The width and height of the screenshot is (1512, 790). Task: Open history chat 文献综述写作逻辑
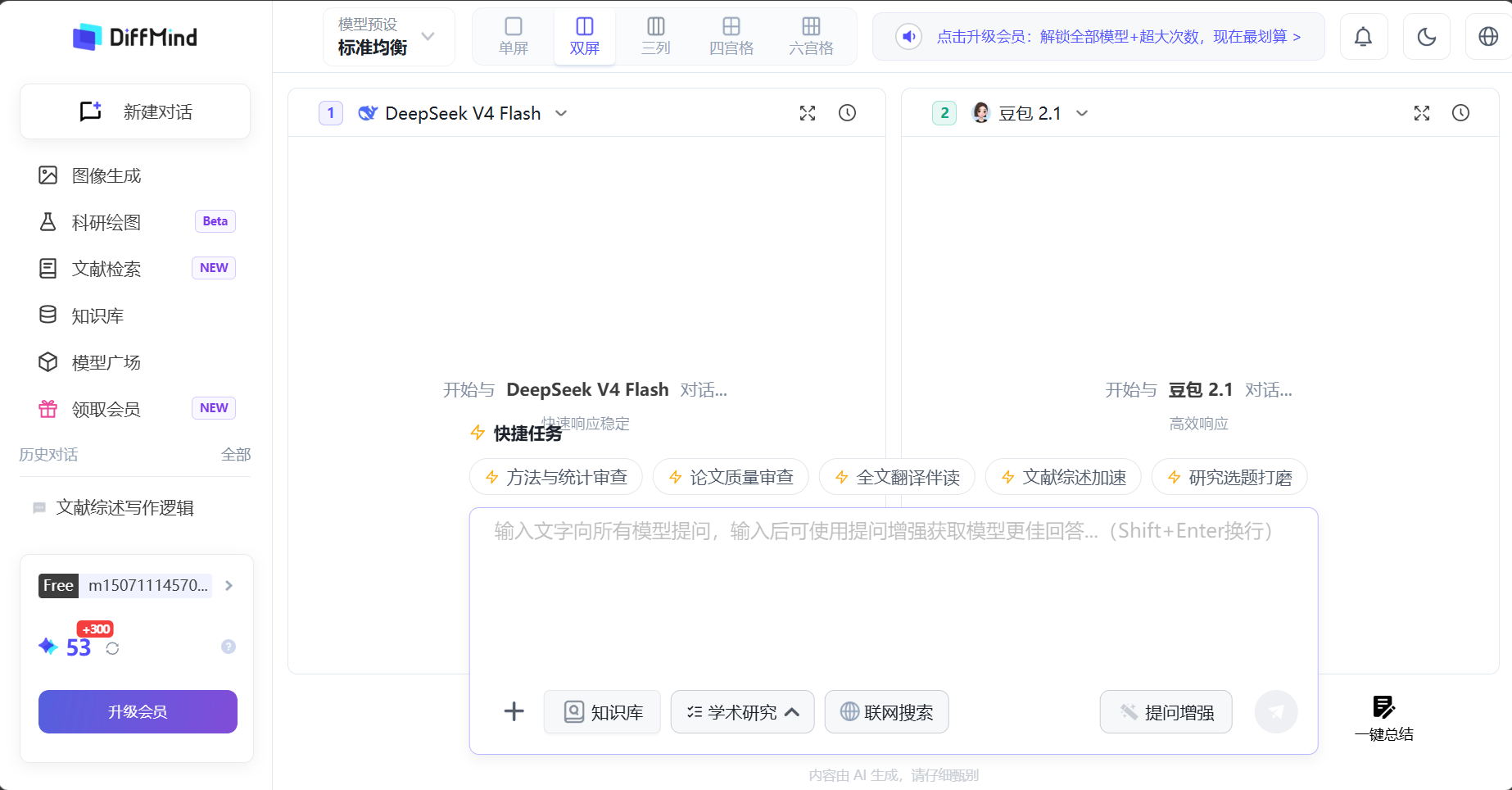click(124, 508)
